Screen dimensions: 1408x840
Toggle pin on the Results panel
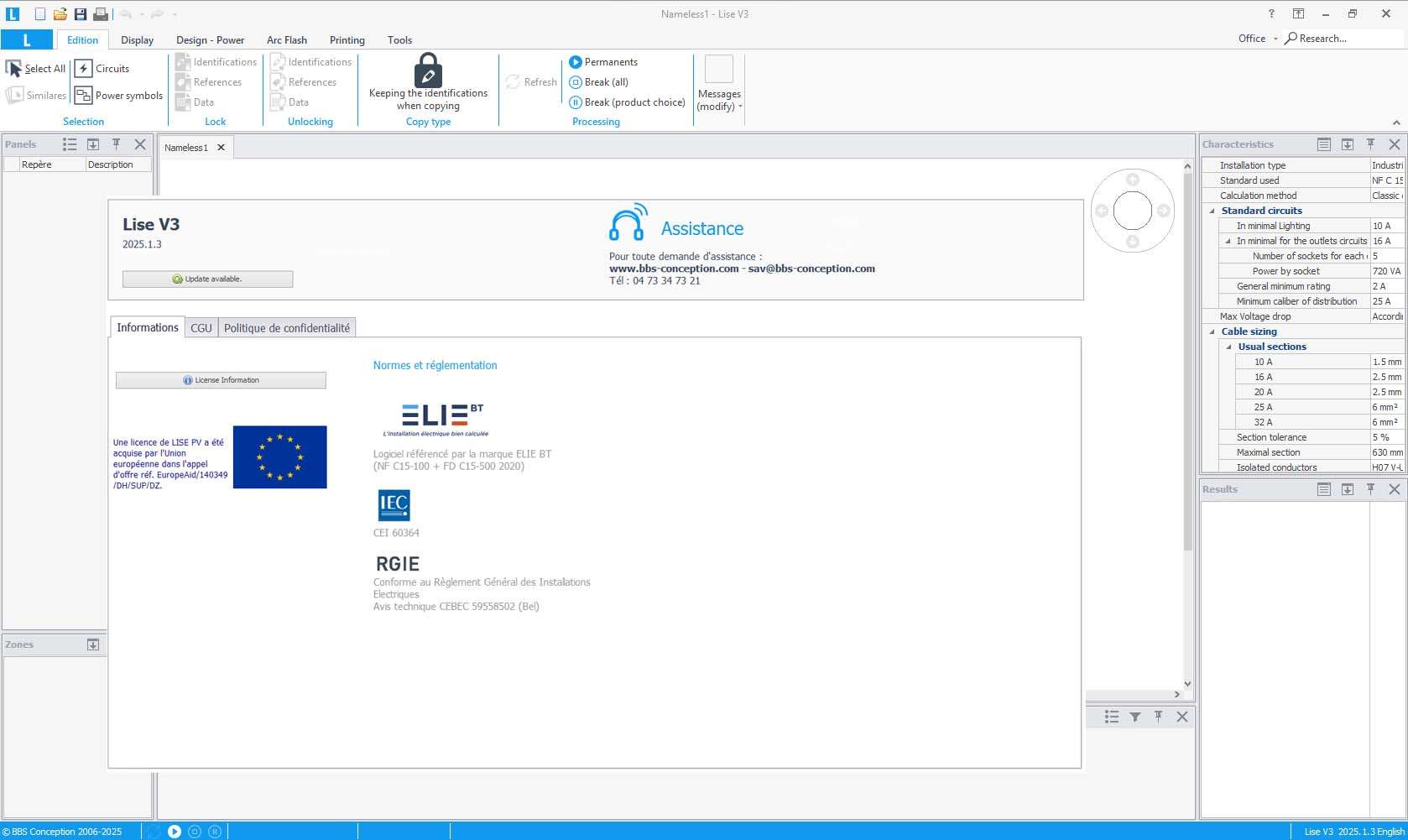click(x=1370, y=489)
